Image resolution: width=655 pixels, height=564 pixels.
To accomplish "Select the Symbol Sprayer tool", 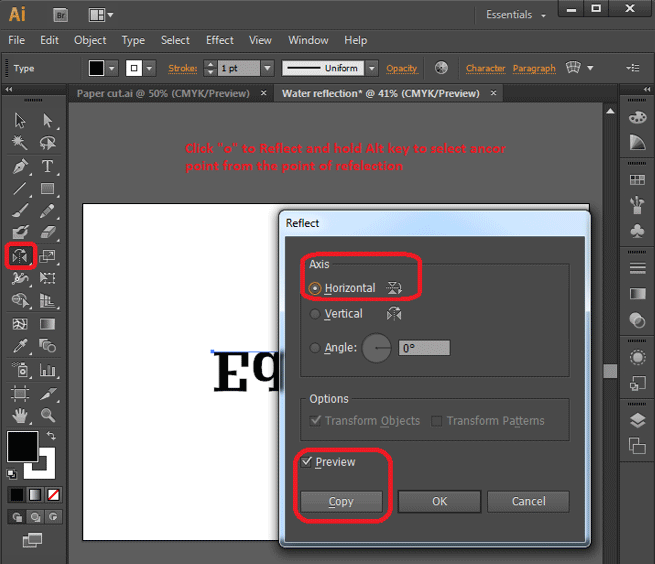I will [x=20, y=370].
